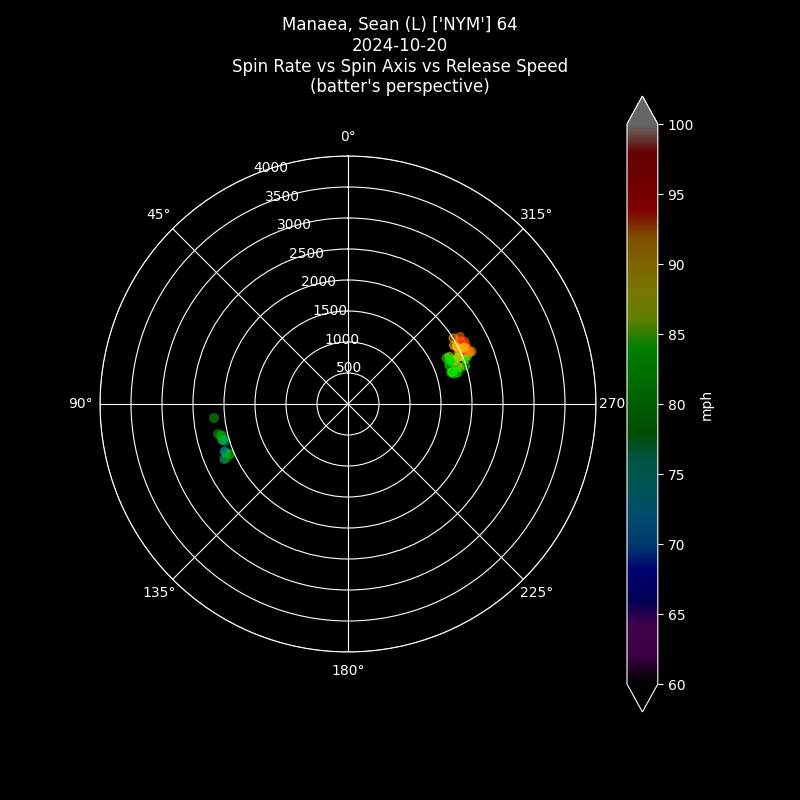Click the orange-red fastball cluster of points
800x800 pixels.
462,345
